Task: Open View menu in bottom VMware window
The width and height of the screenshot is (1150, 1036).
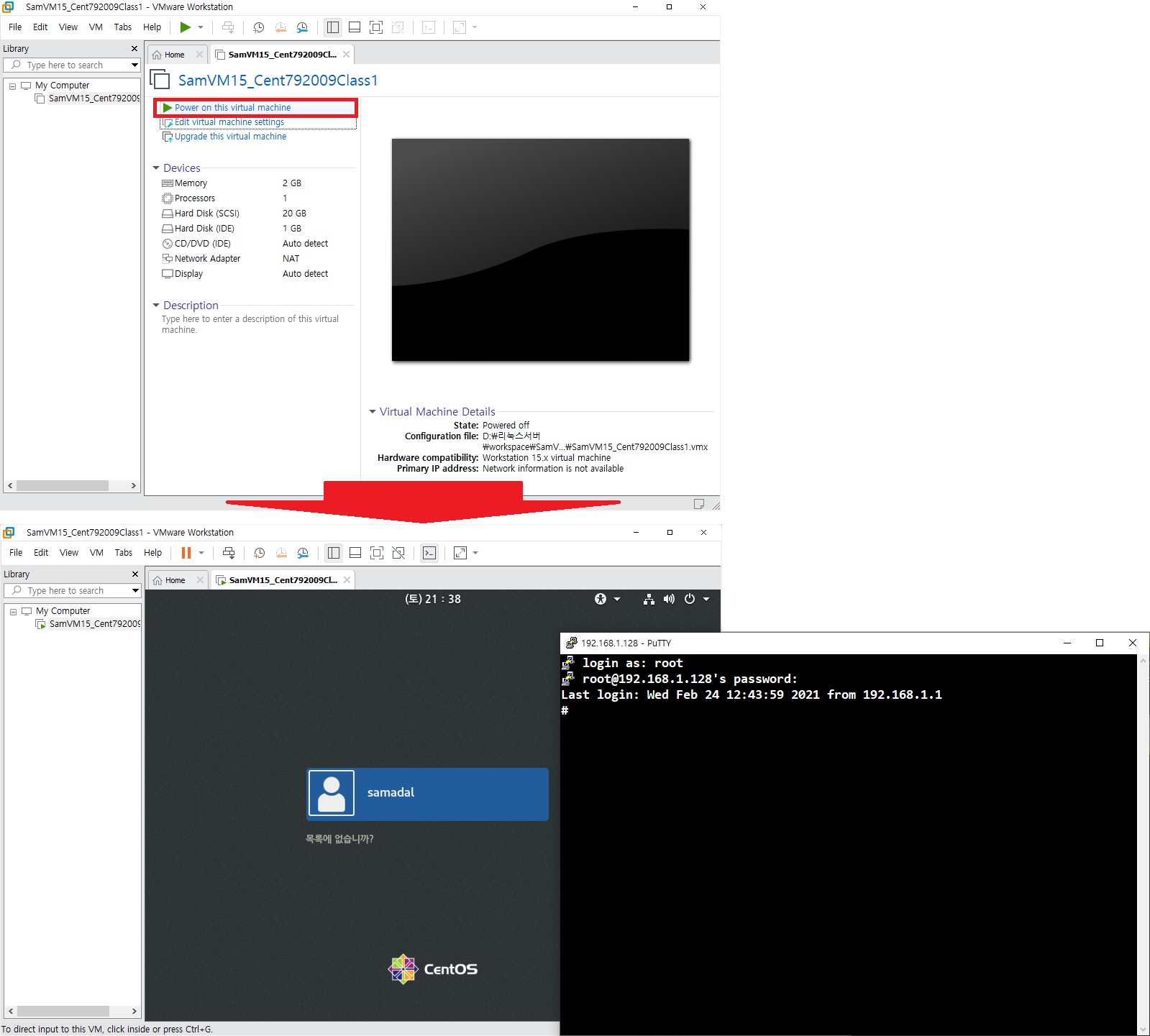Action: [69, 553]
